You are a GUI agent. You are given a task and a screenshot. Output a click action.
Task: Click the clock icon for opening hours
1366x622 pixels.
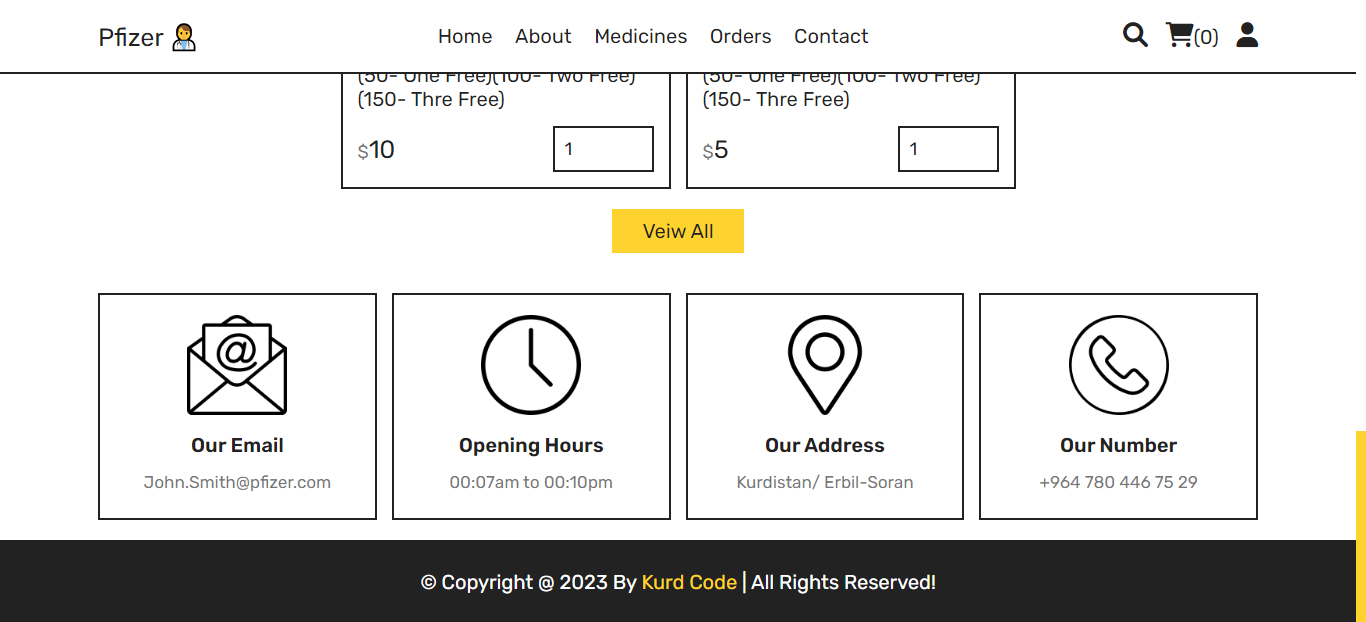pyautogui.click(x=531, y=365)
